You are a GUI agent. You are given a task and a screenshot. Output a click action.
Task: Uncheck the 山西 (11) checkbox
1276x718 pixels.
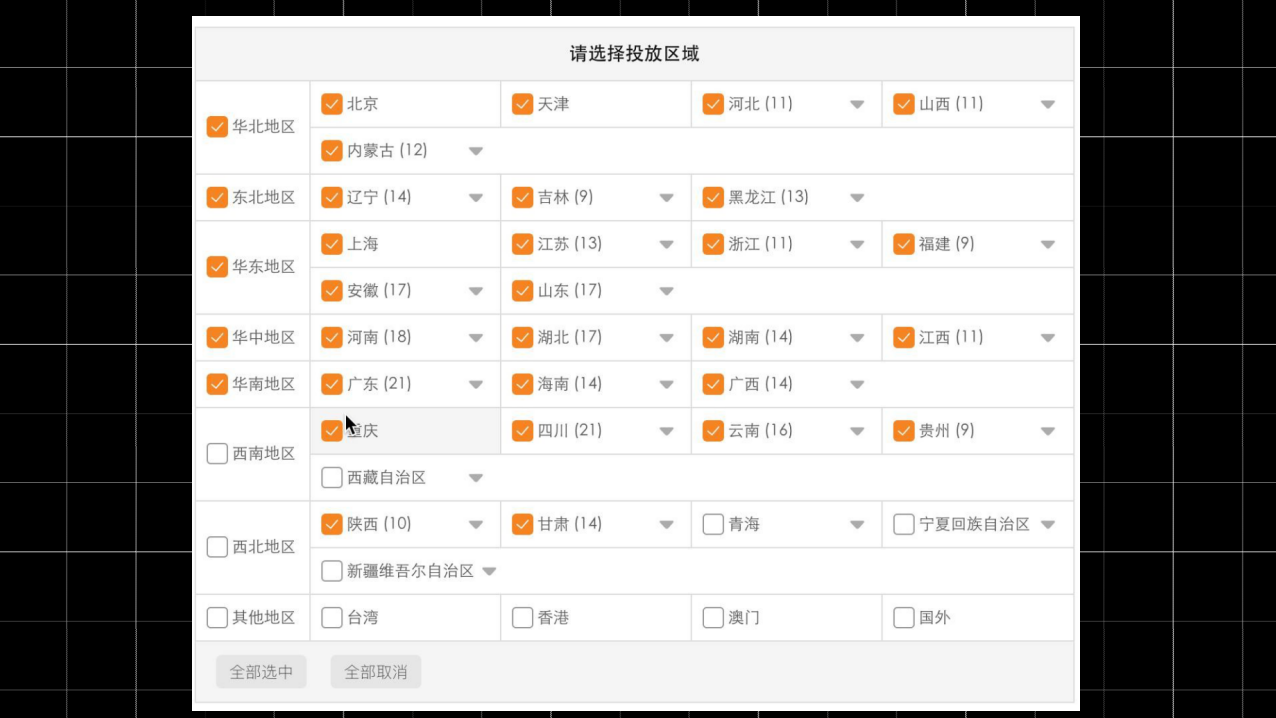point(904,104)
